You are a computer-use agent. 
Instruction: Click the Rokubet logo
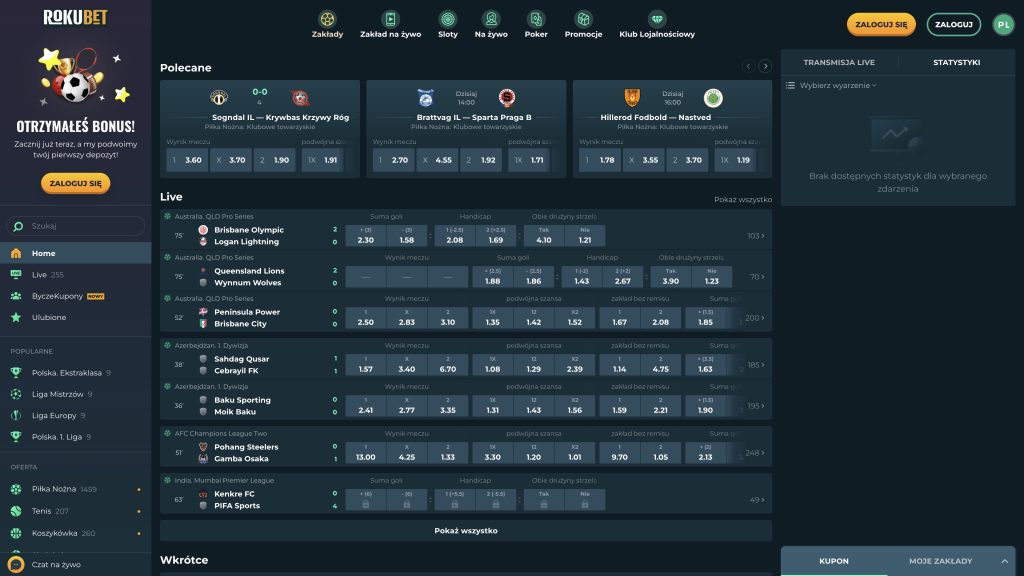point(75,18)
